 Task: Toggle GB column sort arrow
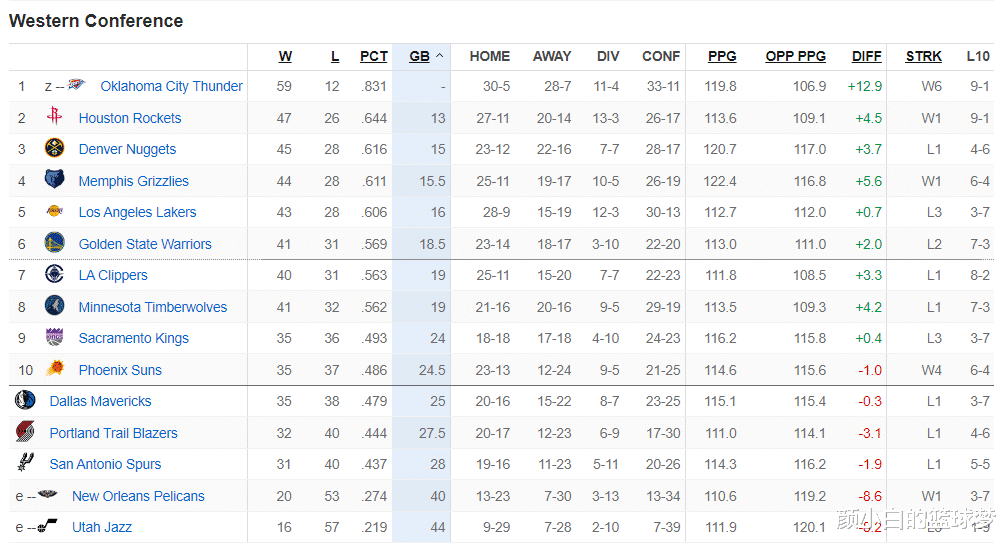(440, 56)
